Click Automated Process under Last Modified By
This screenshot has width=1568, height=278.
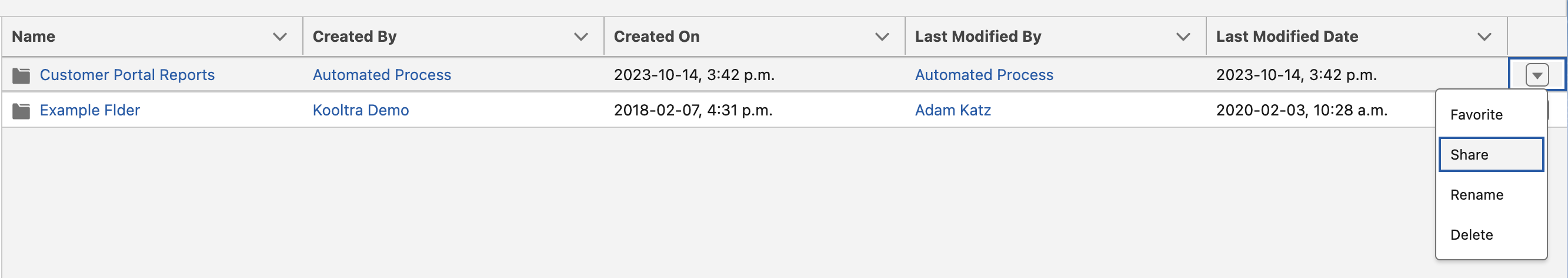(983, 75)
